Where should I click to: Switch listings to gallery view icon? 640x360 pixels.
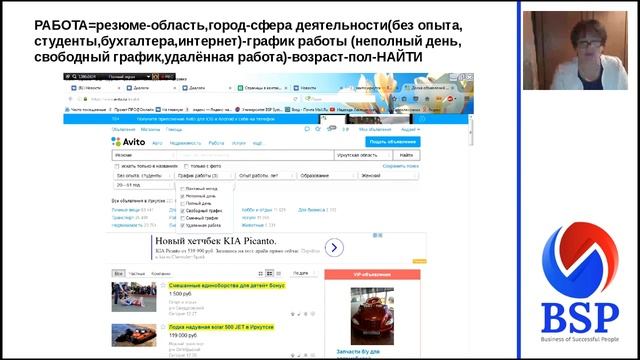pyautogui.click(x=269, y=273)
